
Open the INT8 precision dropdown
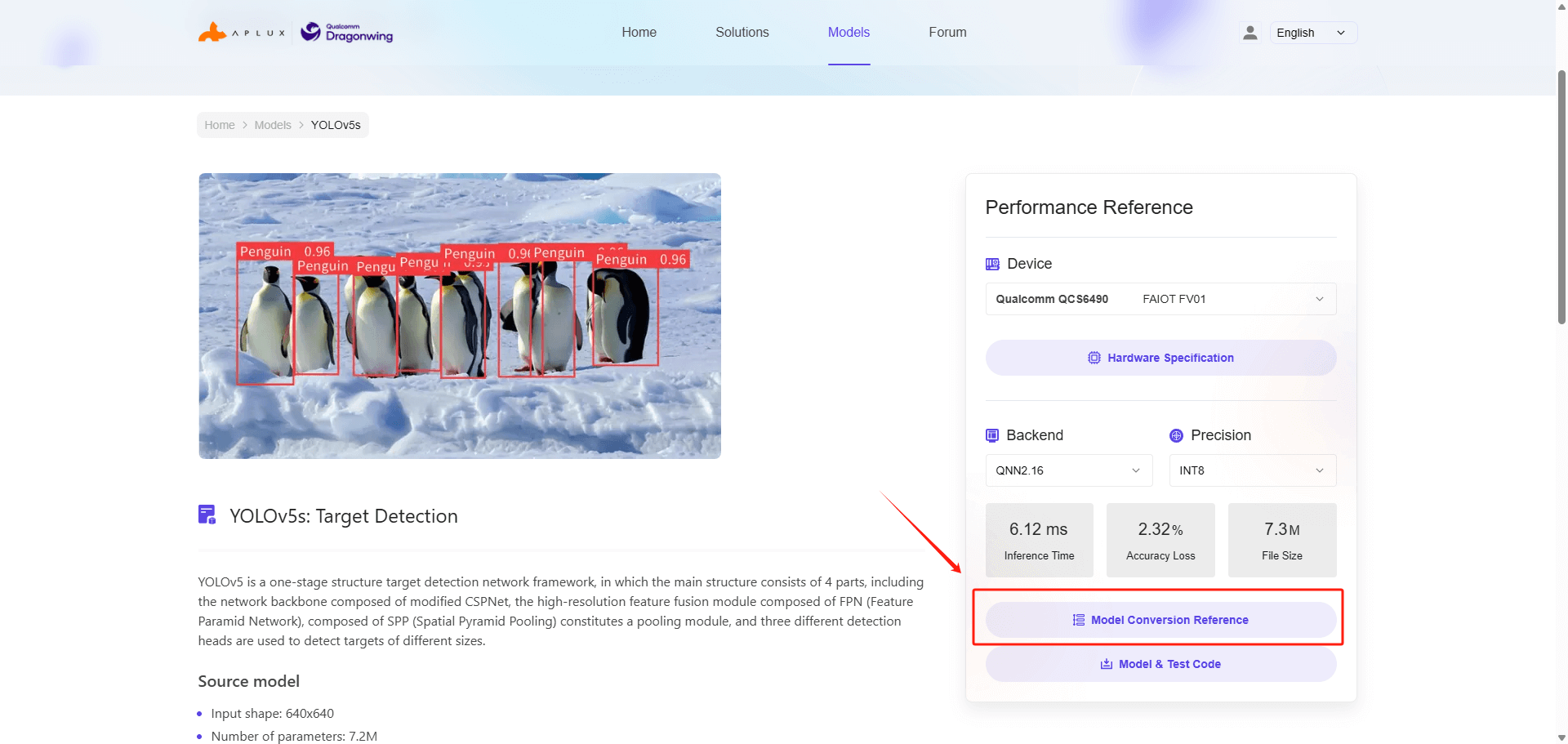[x=1252, y=470]
